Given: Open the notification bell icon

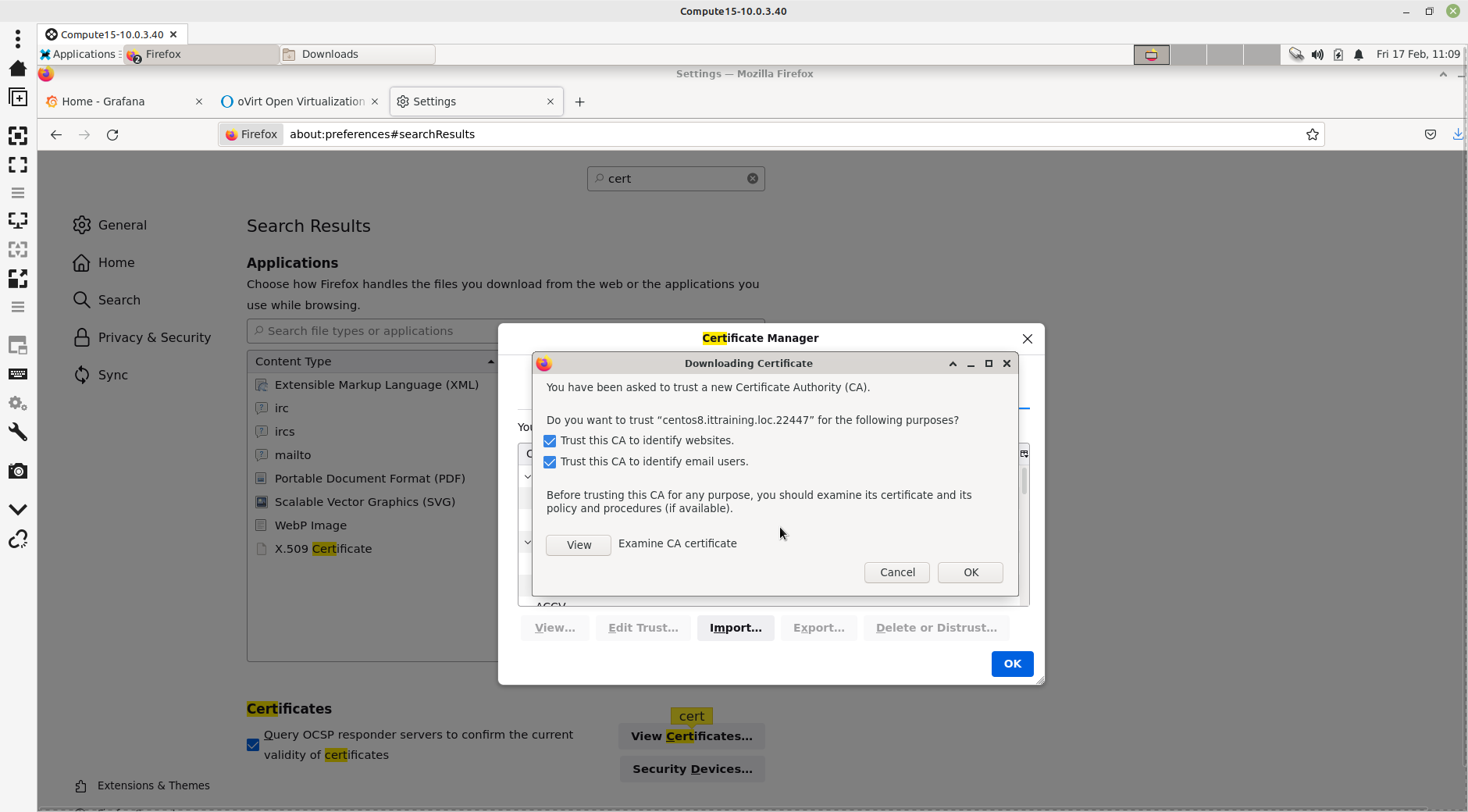Looking at the screenshot, I should [1359, 55].
